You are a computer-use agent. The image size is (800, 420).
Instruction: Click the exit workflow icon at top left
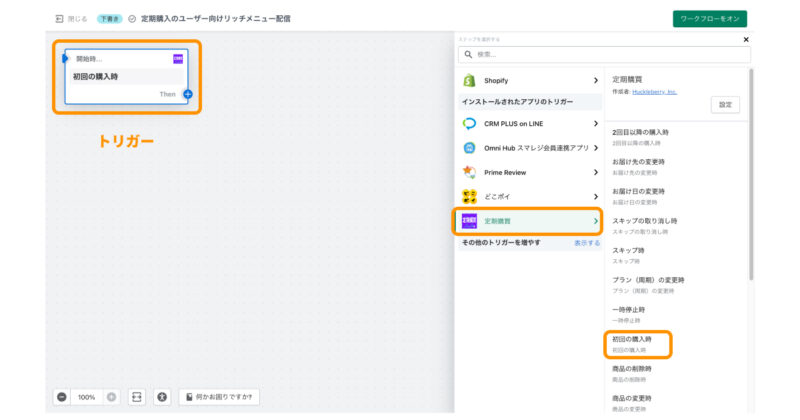59,19
